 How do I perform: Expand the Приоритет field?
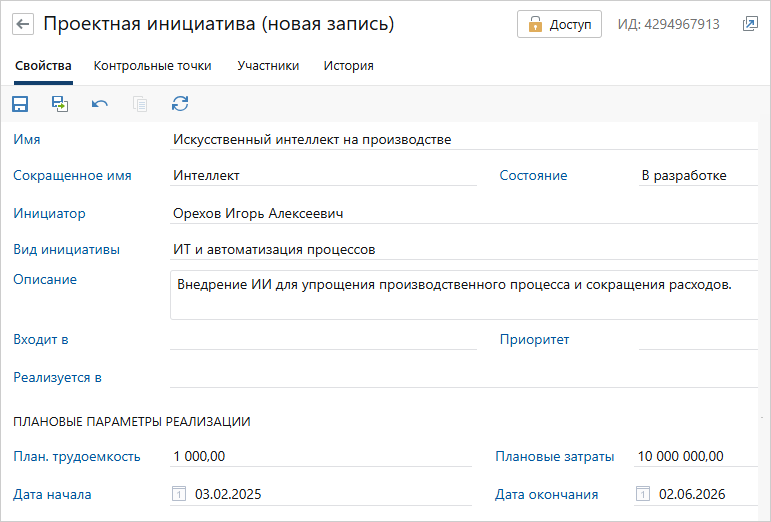(697, 339)
